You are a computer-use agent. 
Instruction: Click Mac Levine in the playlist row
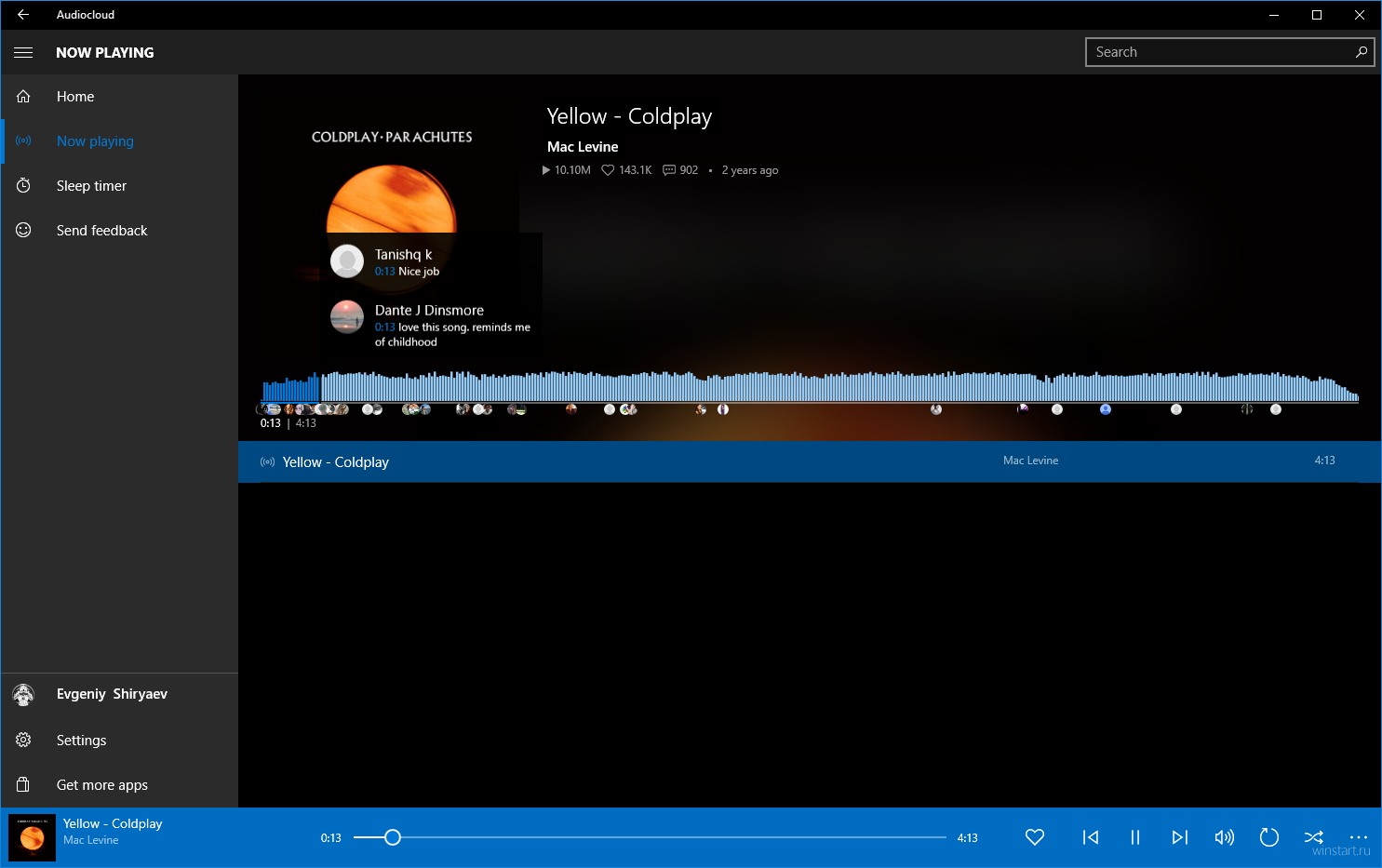coord(1030,461)
